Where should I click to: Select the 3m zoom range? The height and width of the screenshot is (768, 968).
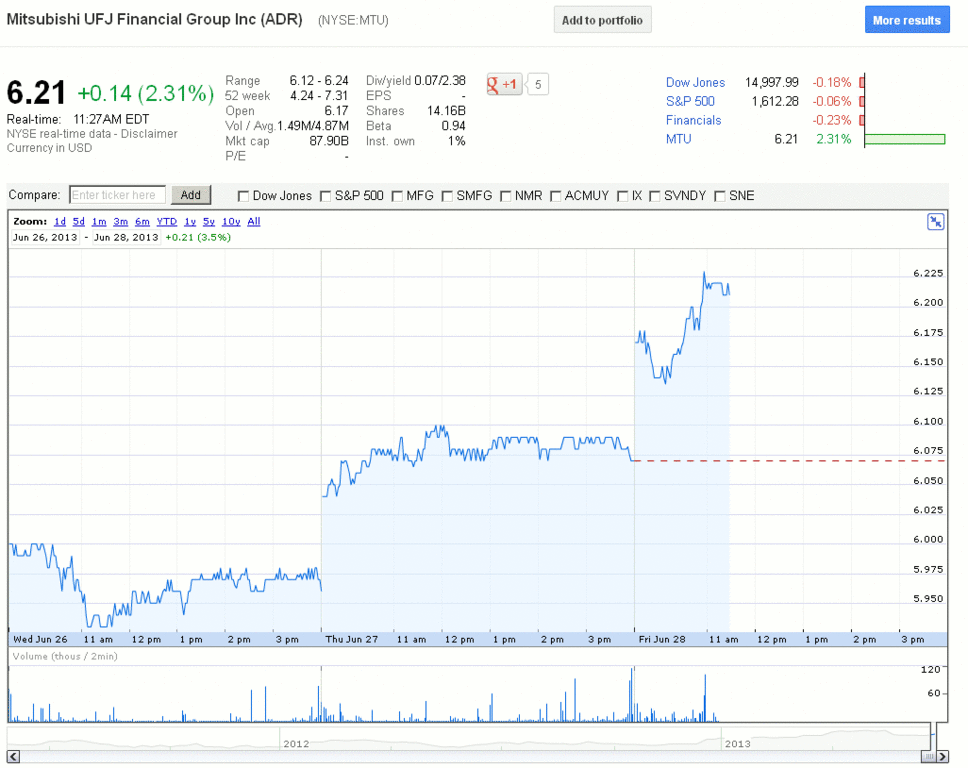pos(120,222)
